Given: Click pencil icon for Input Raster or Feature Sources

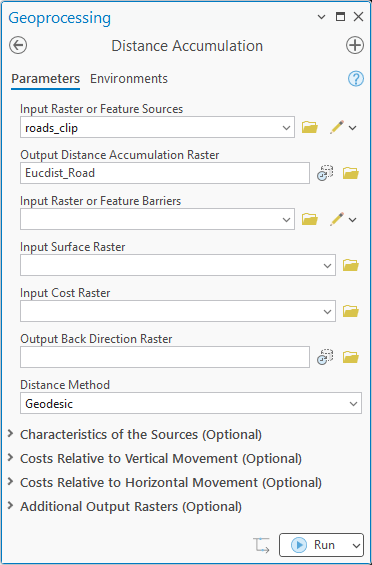Looking at the screenshot, I should click(x=337, y=127).
